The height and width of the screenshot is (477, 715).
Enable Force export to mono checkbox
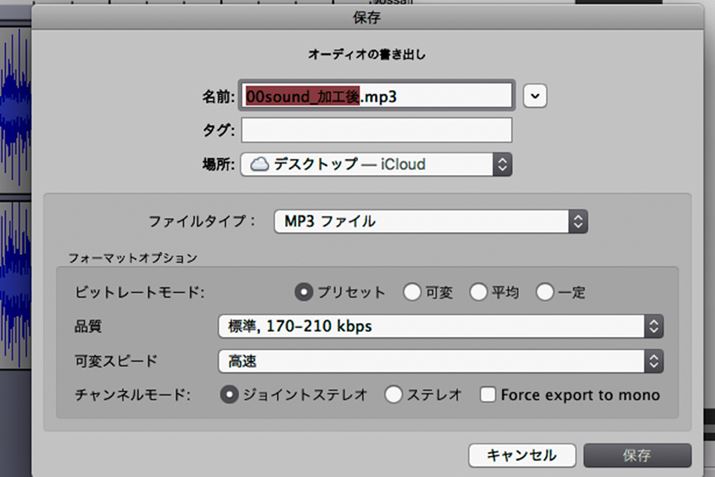[x=488, y=395]
